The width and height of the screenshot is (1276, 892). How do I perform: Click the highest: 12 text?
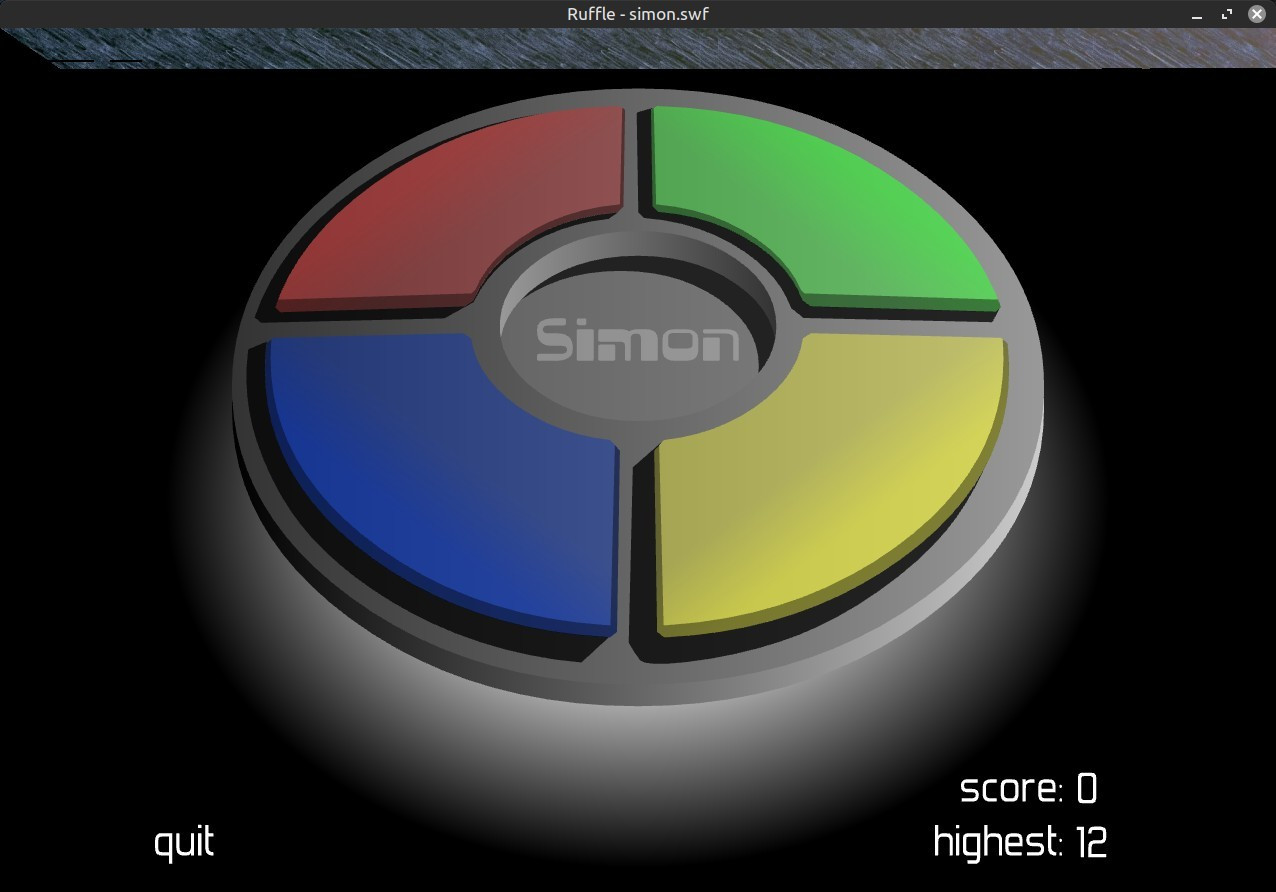pyautogui.click(x=1020, y=842)
